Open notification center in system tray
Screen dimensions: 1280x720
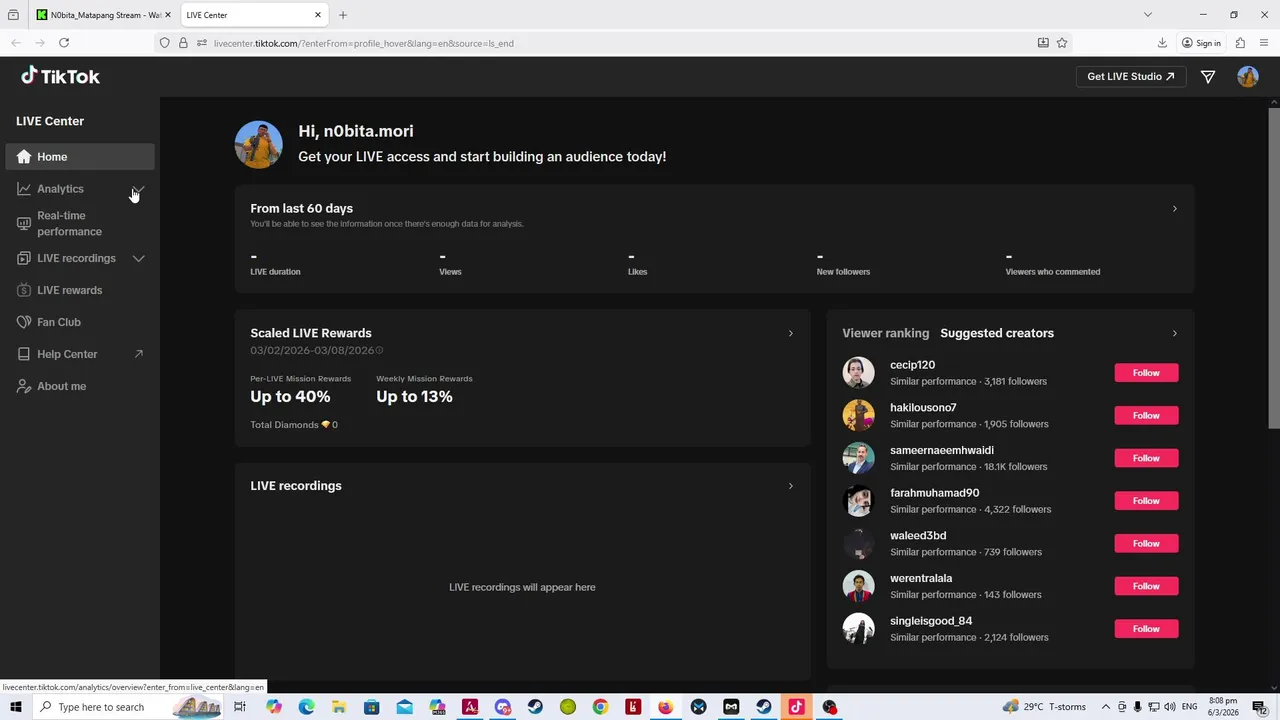[1260, 707]
